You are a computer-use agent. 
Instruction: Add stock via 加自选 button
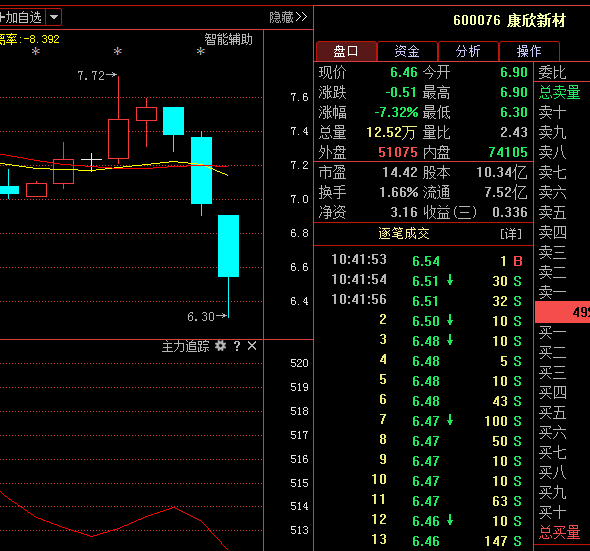click(x=22, y=17)
